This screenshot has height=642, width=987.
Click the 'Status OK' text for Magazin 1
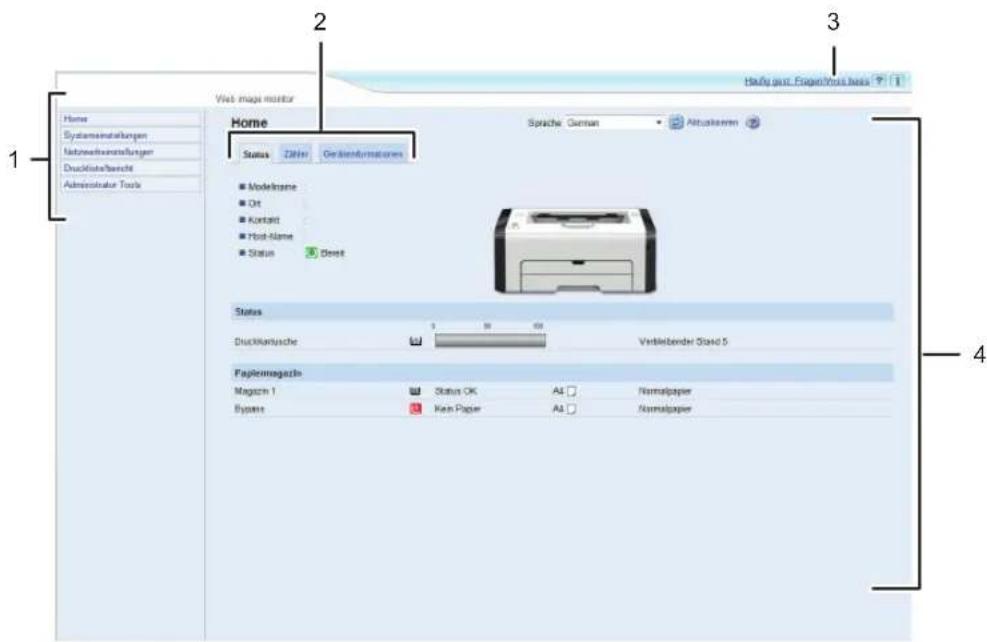coord(455,391)
